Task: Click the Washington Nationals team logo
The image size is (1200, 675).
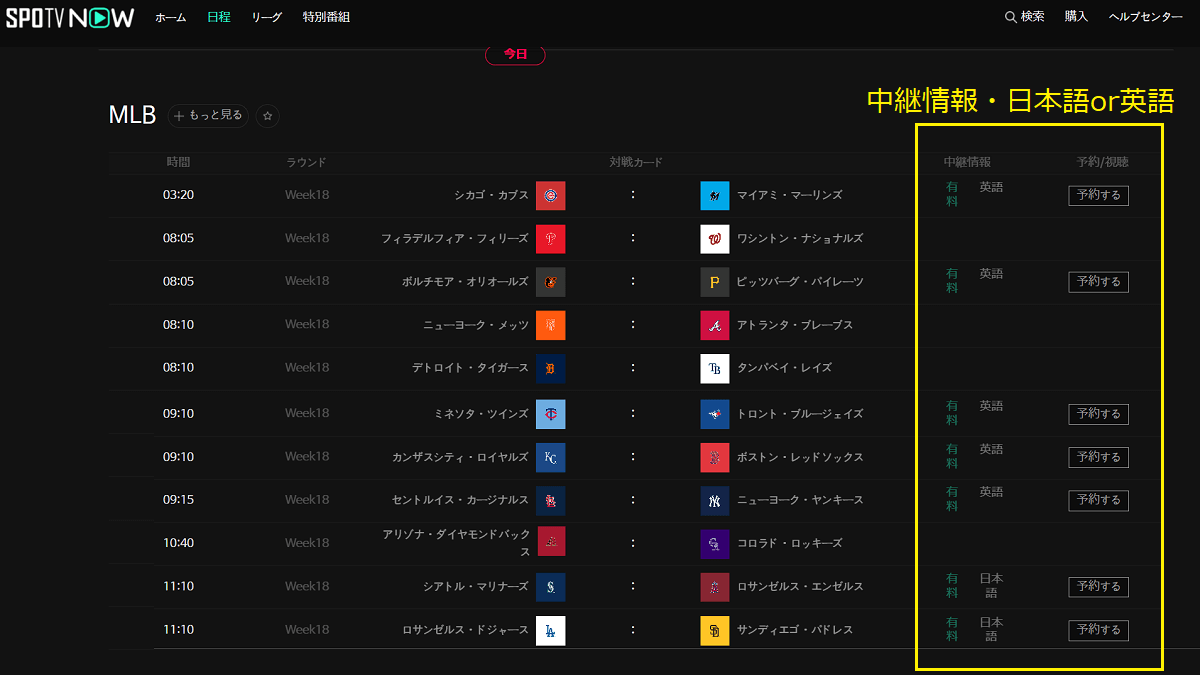Action: (x=715, y=239)
